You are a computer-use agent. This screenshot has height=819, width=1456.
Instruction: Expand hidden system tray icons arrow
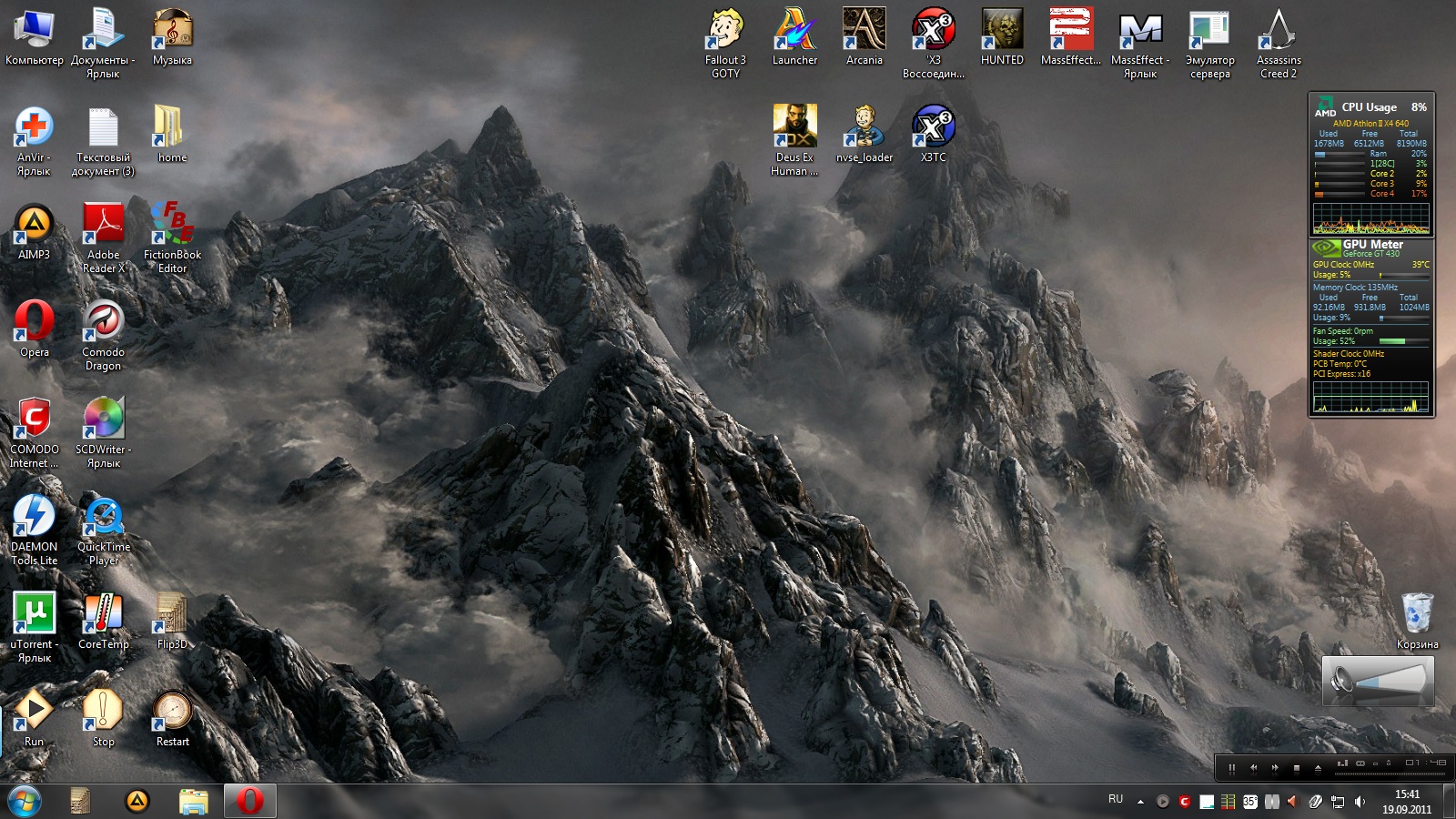click(1140, 802)
